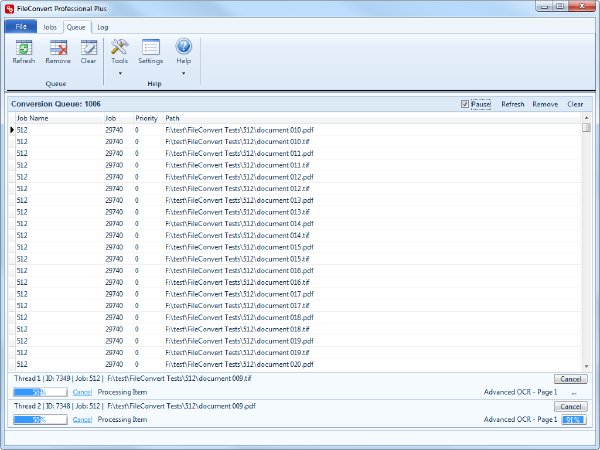Open the Tools hammer-and-wrench icon
600x450 pixels.
pyautogui.click(x=119, y=47)
